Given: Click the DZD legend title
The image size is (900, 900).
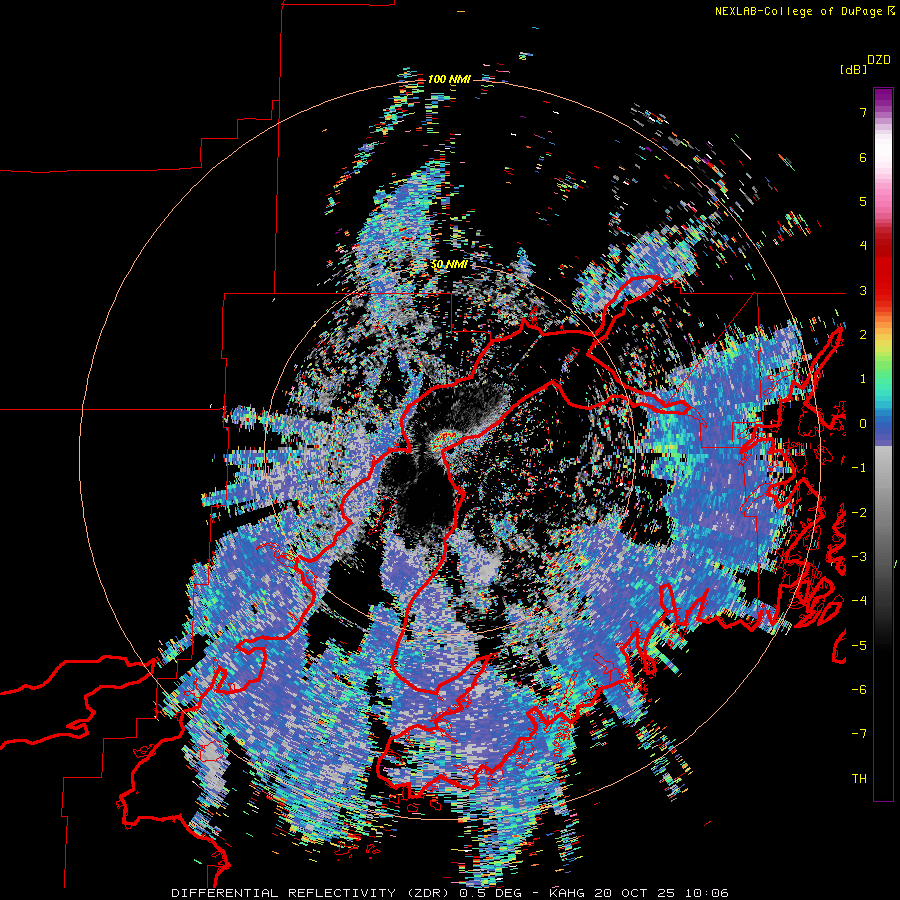Looking at the screenshot, I should [x=879, y=60].
